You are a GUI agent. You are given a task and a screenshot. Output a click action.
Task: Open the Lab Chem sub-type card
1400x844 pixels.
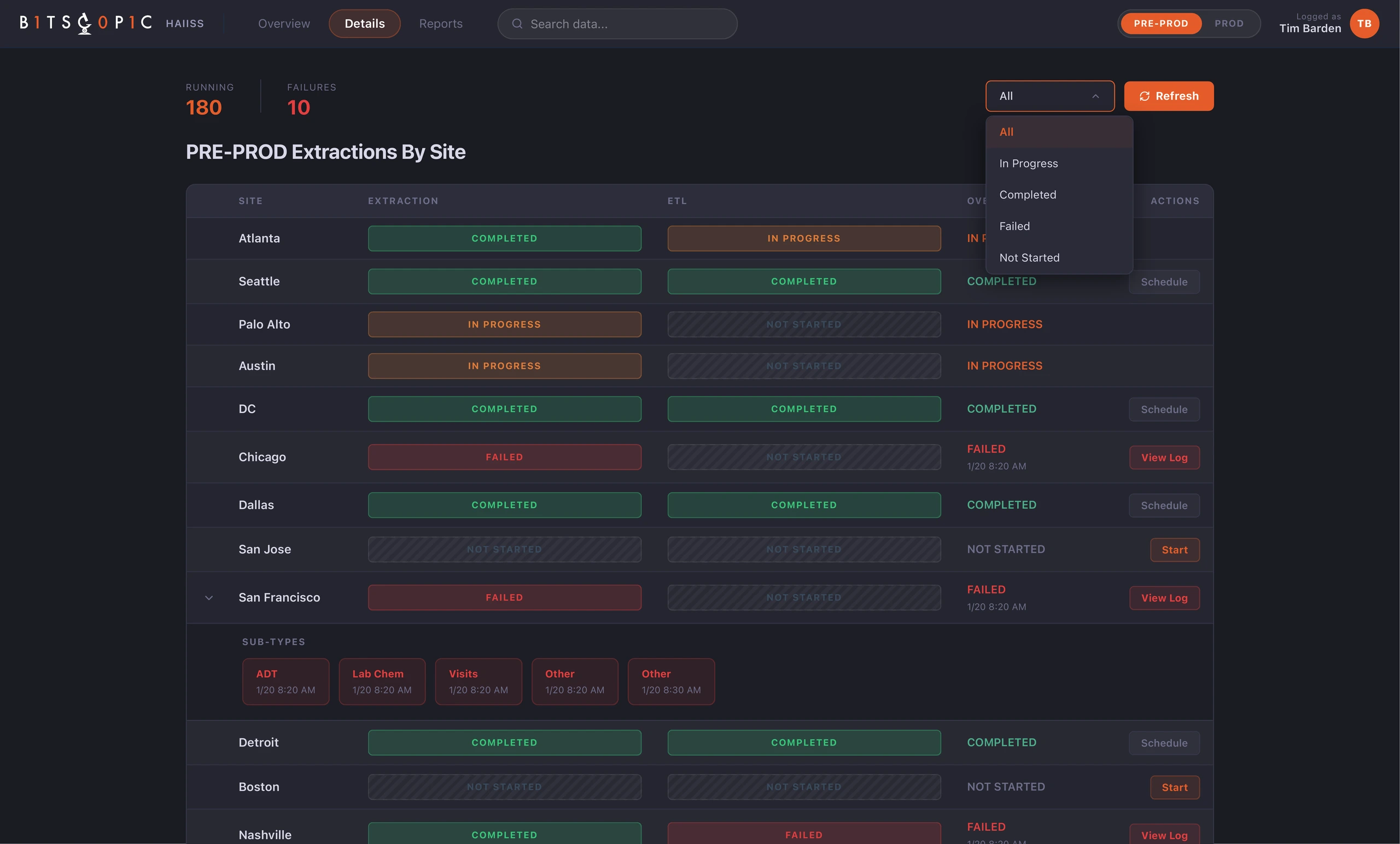coord(382,682)
